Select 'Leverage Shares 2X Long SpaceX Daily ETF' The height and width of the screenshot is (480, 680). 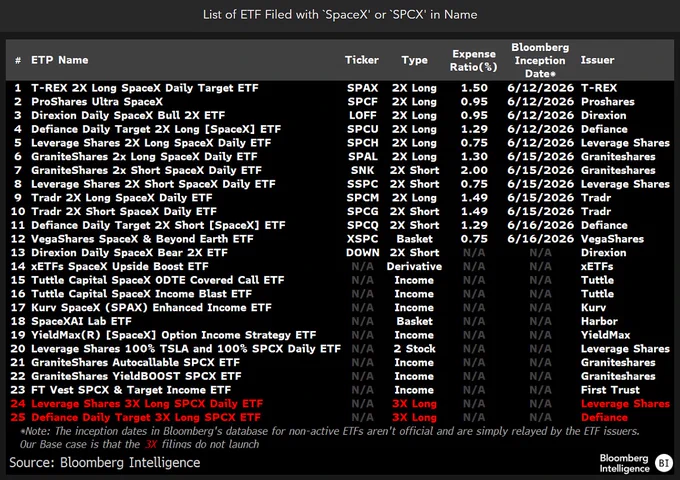click(151, 143)
